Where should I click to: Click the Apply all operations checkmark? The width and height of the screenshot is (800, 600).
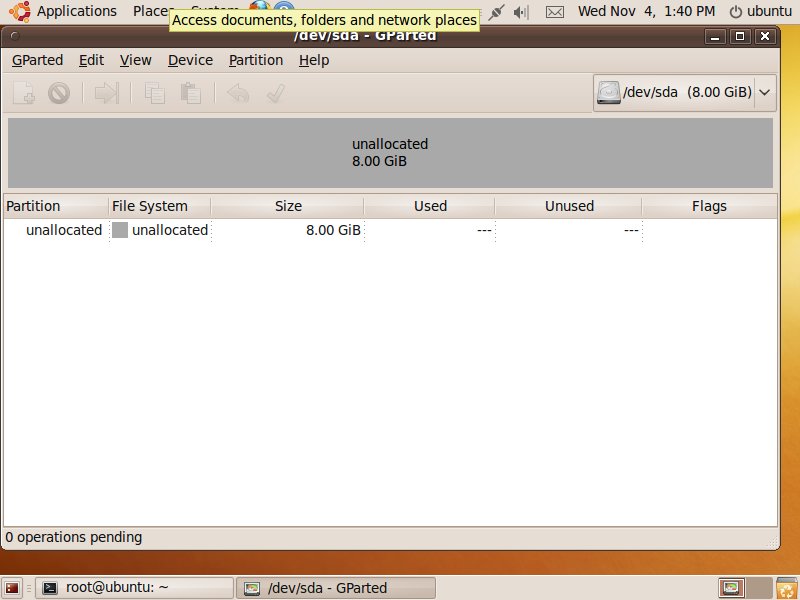[x=276, y=93]
